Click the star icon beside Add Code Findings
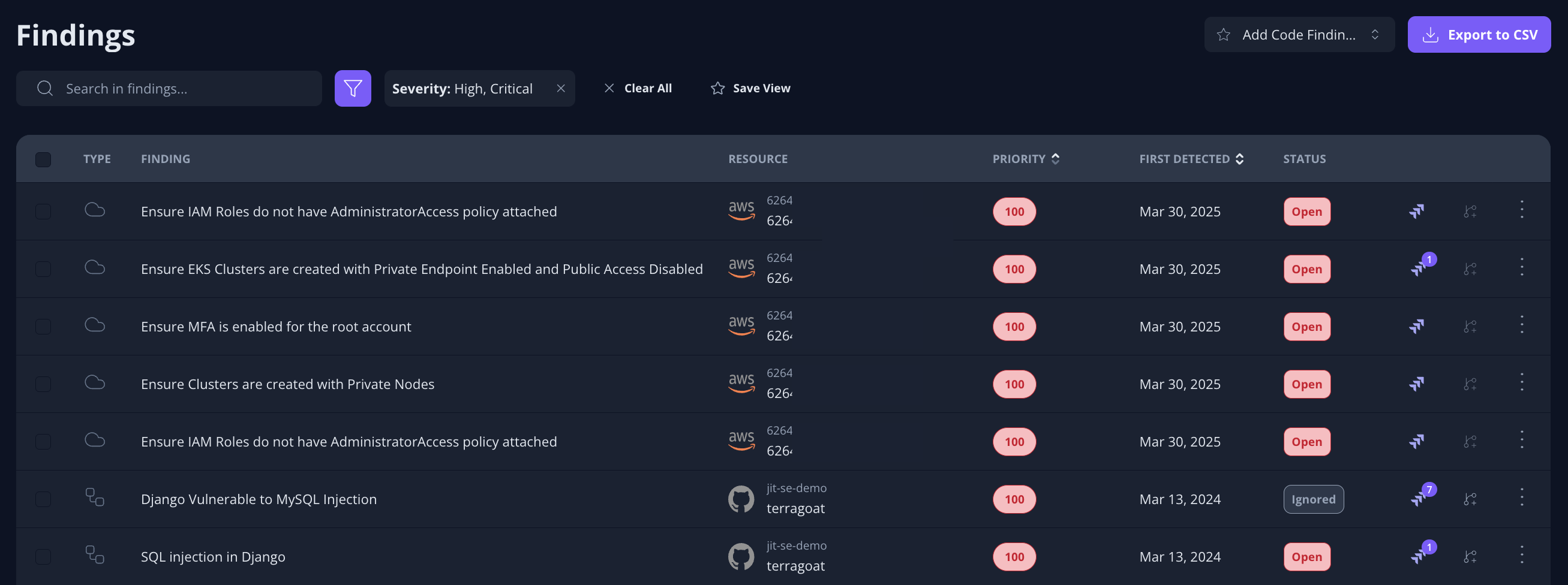The image size is (1568, 585). (1223, 35)
